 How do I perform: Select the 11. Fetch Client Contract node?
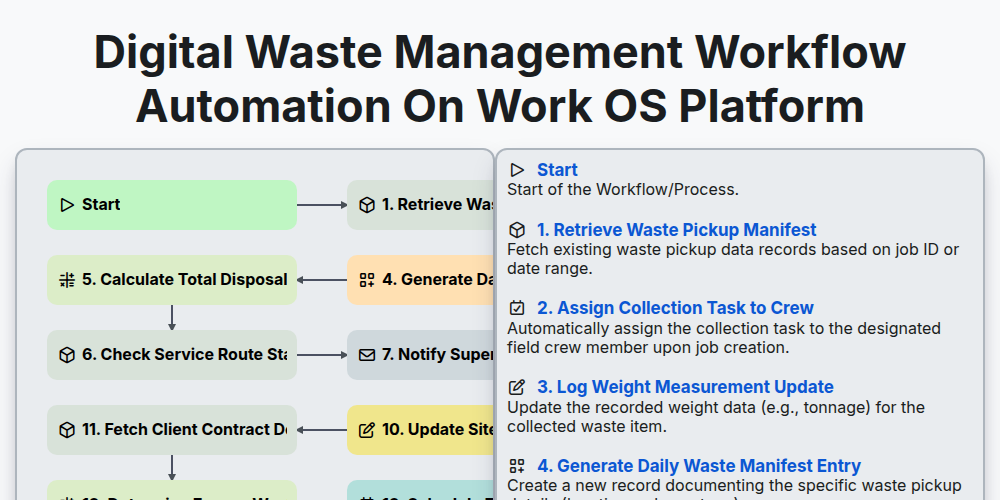[x=172, y=430]
